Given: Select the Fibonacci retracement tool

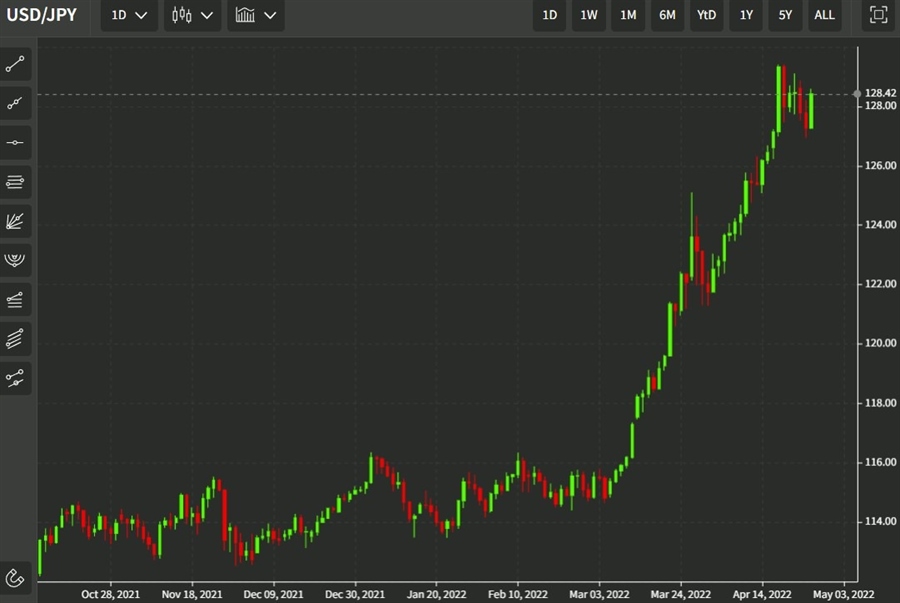Looking at the screenshot, I should tap(15, 299).
